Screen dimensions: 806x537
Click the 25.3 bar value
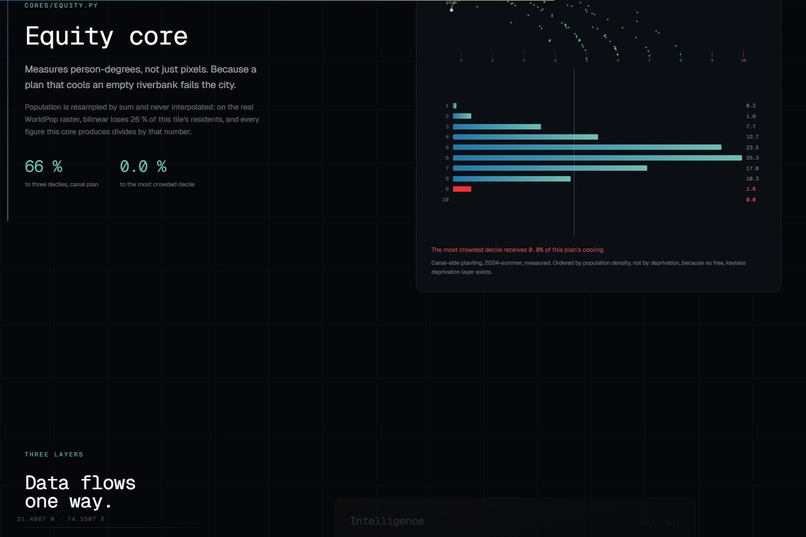click(x=753, y=158)
